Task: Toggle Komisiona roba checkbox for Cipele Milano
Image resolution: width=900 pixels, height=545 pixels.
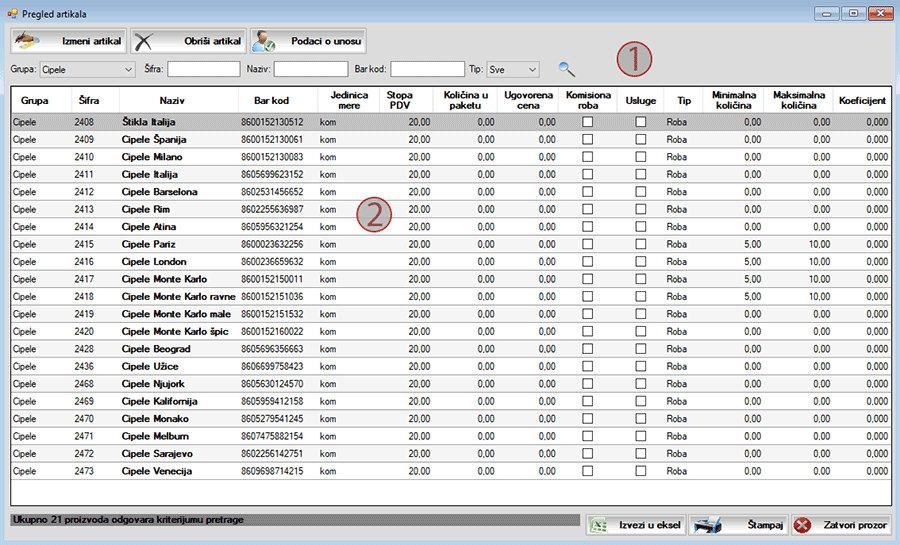Action: click(x=587, y=157)
